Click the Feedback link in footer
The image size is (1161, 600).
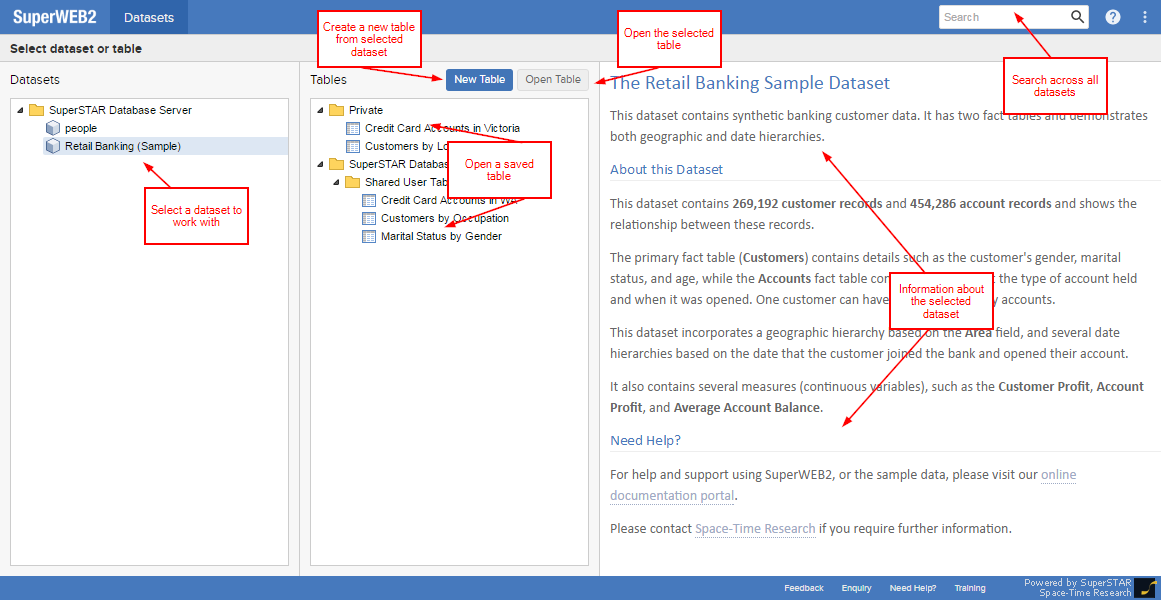[x=803, y=588]
